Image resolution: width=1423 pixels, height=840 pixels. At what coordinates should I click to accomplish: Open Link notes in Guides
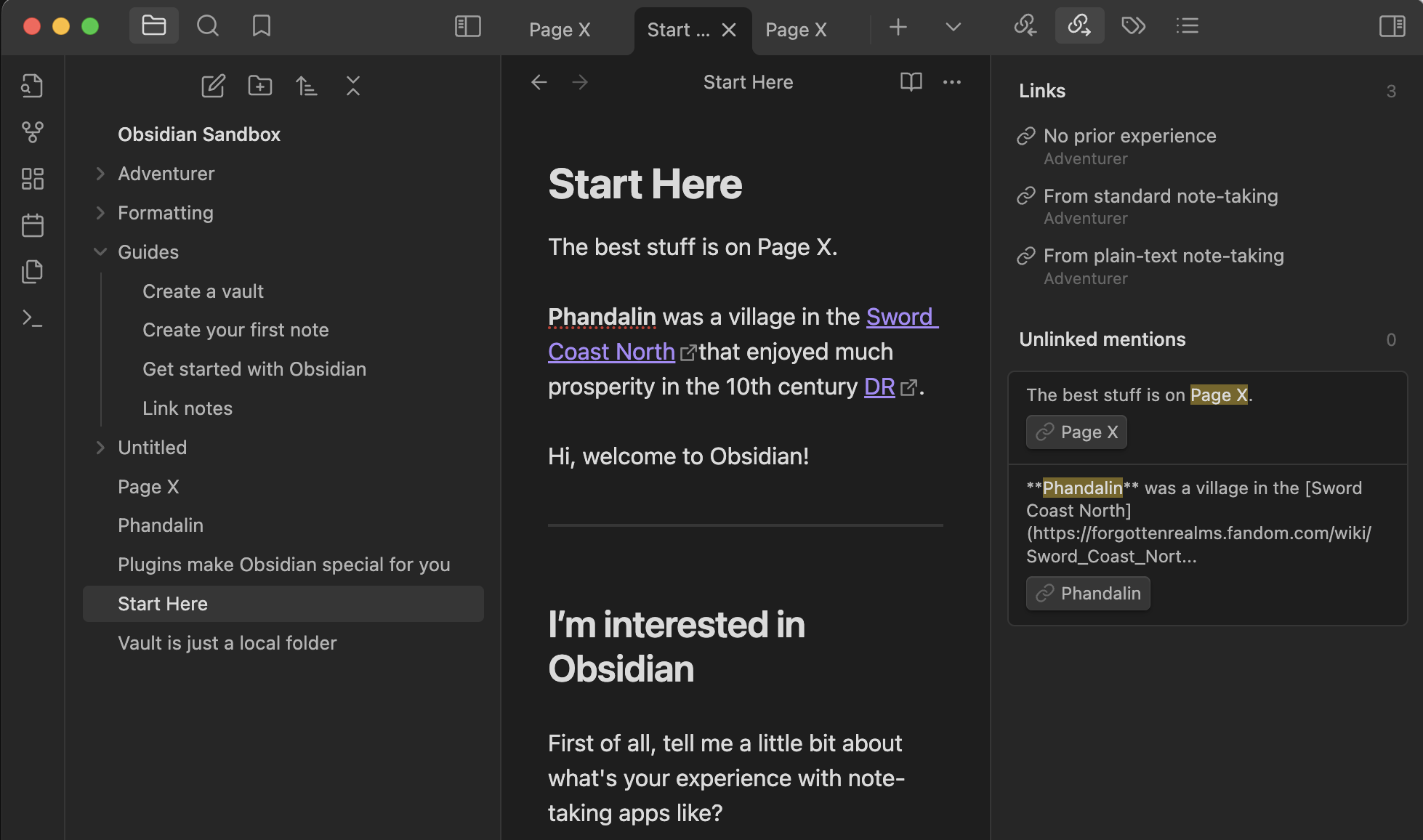pyautogui.click(x=188, y=408)
